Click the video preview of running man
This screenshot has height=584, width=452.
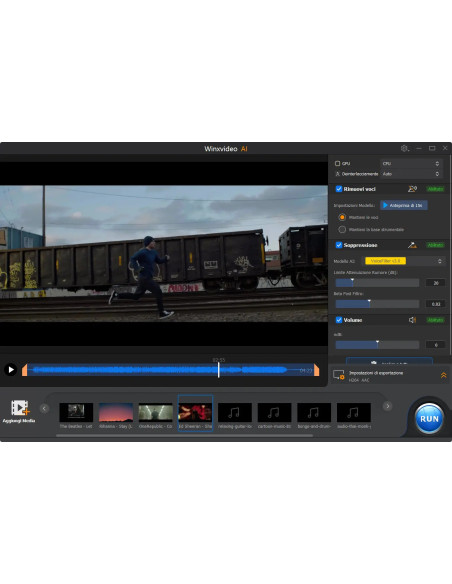164,253
